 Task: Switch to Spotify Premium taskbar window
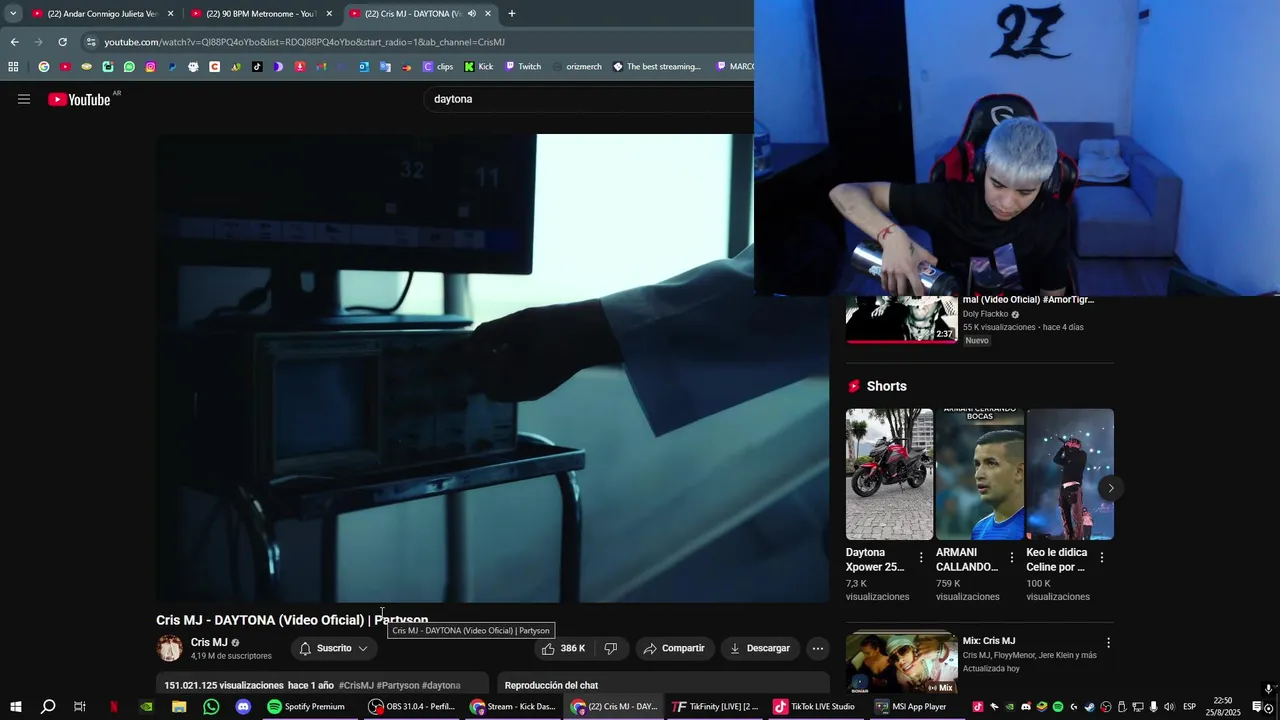pyautogui.click(x=308, y=707)
